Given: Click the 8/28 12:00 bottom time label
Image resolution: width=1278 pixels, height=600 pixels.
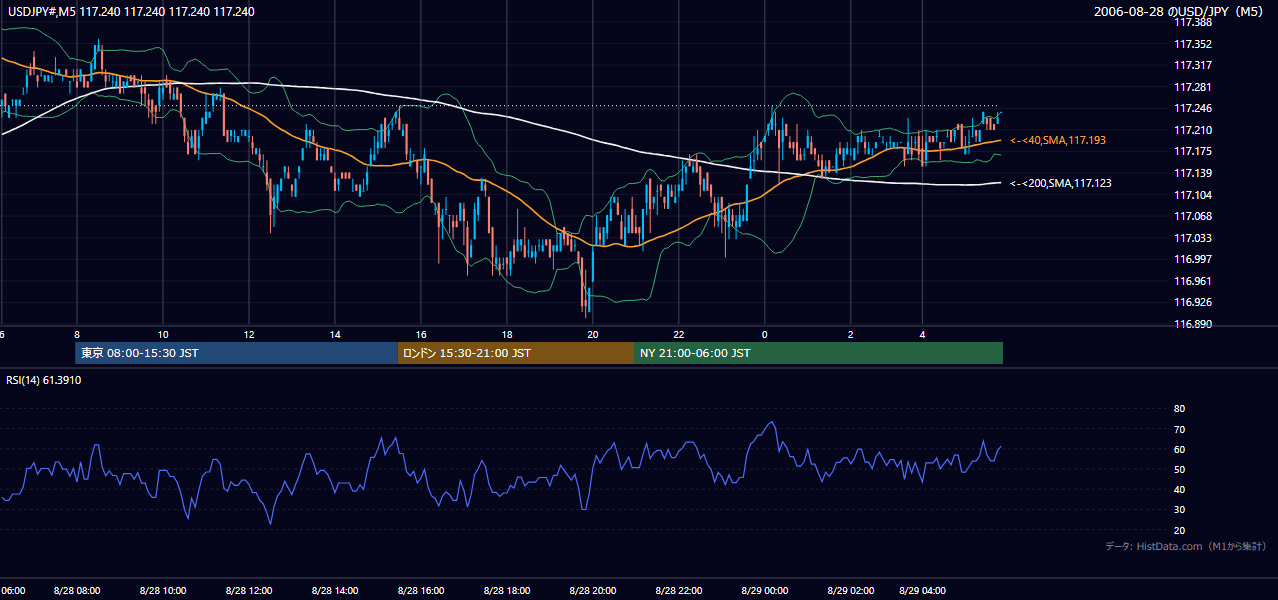Looking at the screenshot, I should [249, 591].
